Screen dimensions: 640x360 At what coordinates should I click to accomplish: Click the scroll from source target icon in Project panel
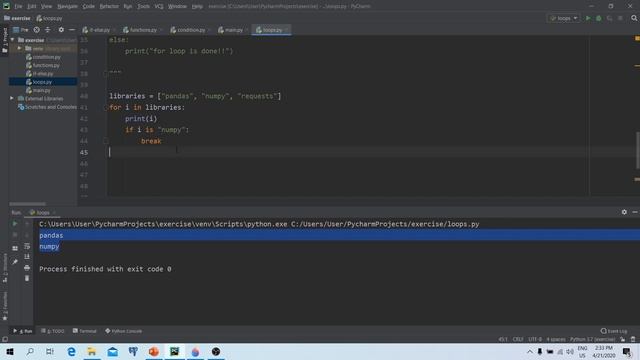tap(36, 30)
